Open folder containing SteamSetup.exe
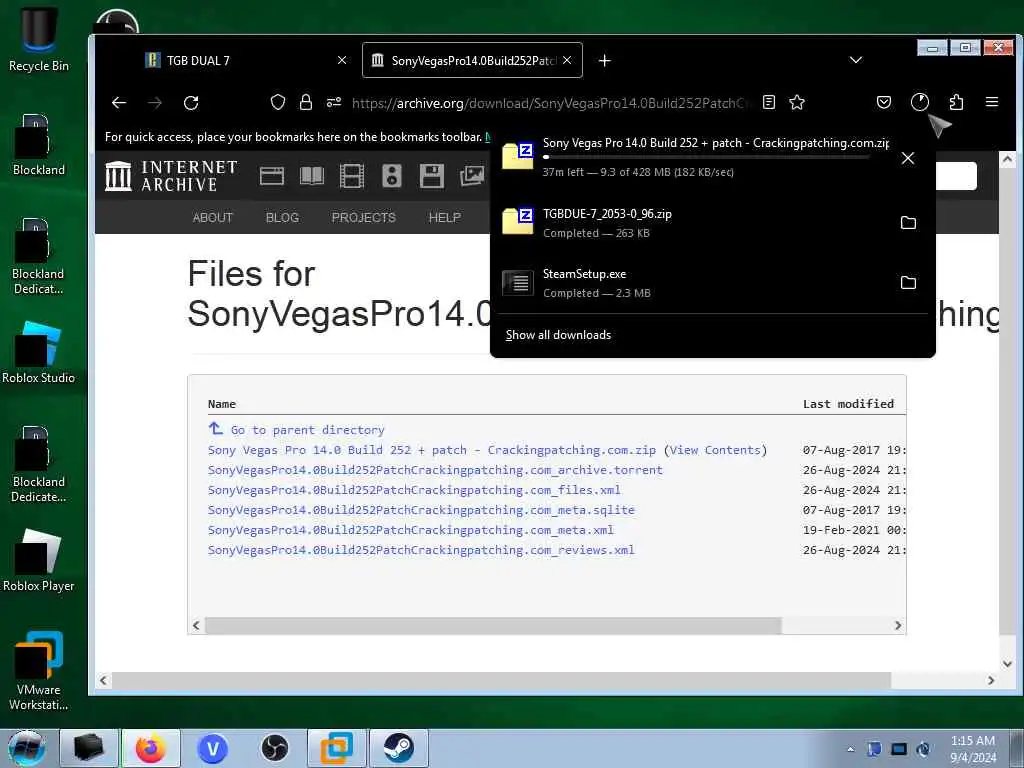The image size is (1024, 768). point(908,283)
